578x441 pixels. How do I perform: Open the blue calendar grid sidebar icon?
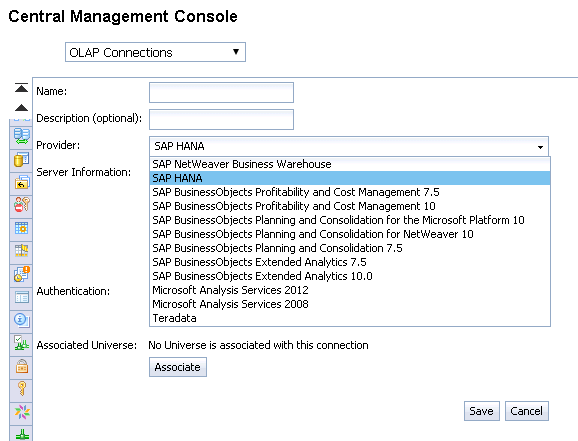tap(21, 228)
